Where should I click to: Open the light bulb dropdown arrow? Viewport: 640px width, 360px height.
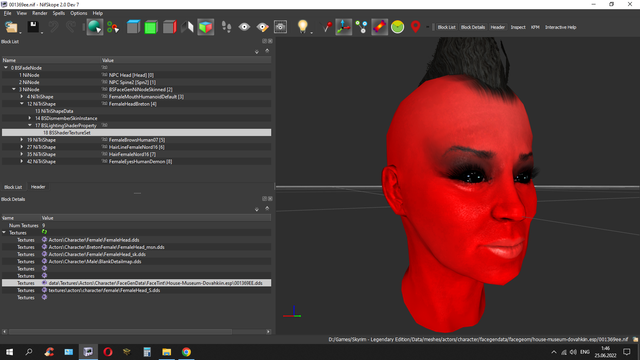pyautogui.click(x=311, y=32)
